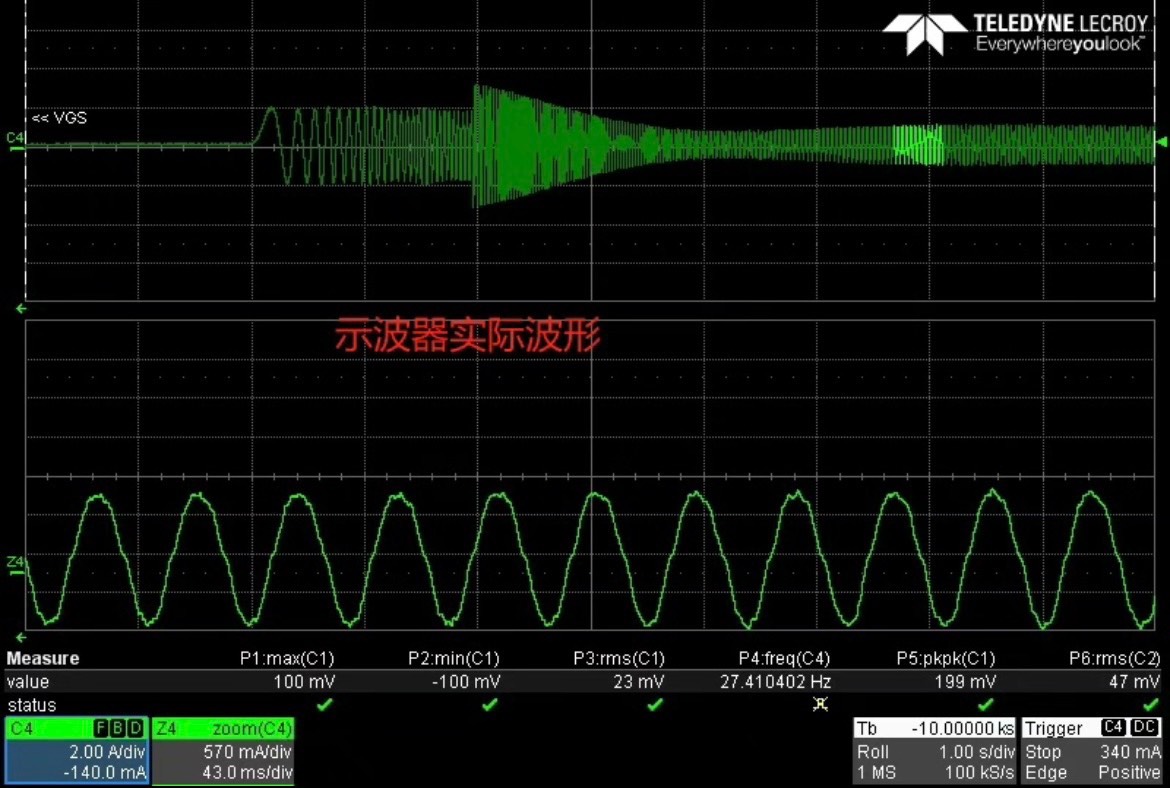Click the -10.00000 ks delay value

pos(963,728)
